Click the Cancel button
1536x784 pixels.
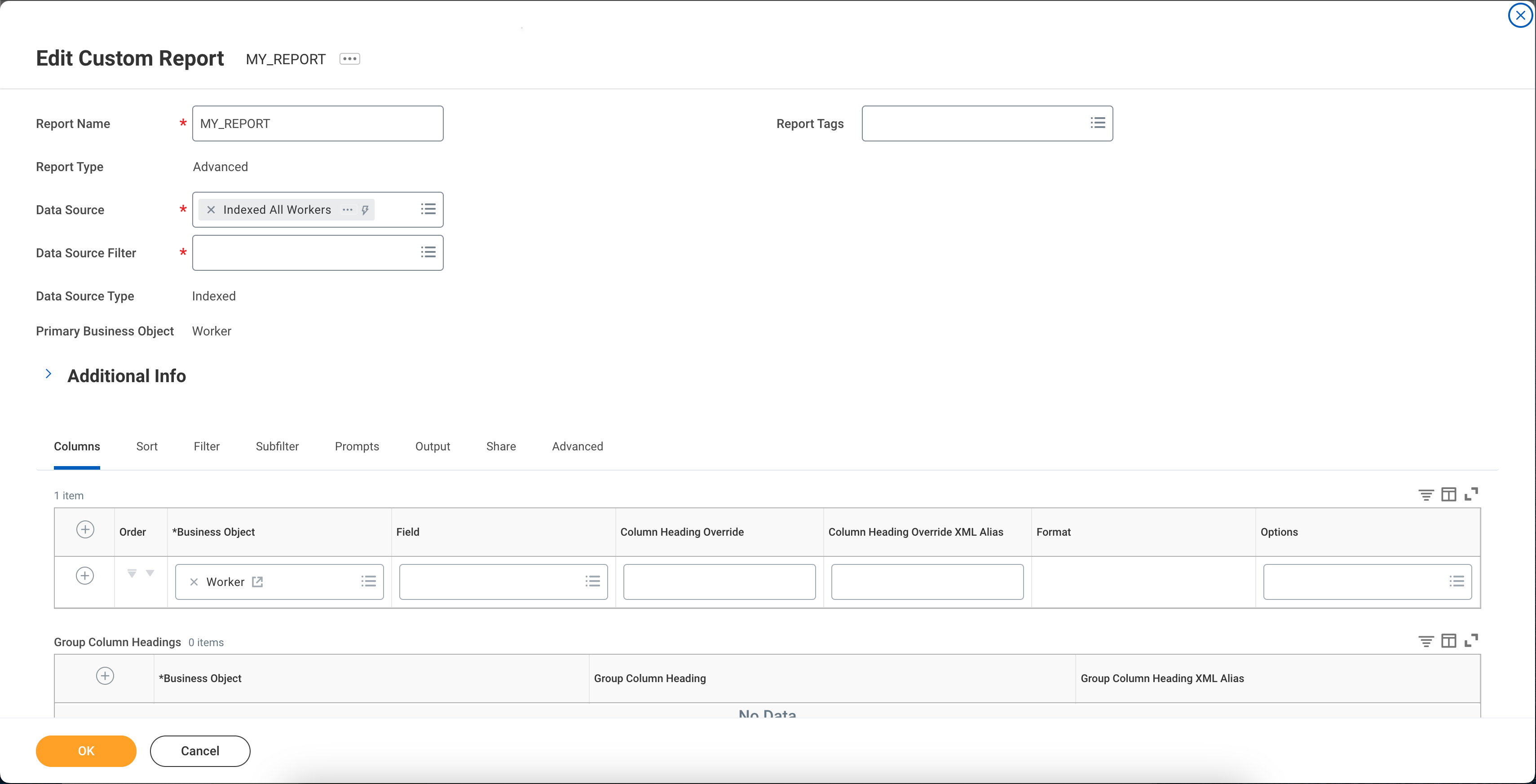(x=200, y=751)
